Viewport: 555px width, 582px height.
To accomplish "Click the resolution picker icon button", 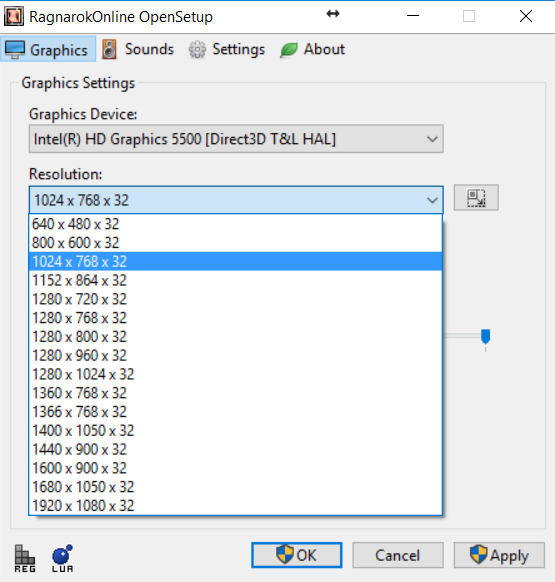I will coord(476,198).
